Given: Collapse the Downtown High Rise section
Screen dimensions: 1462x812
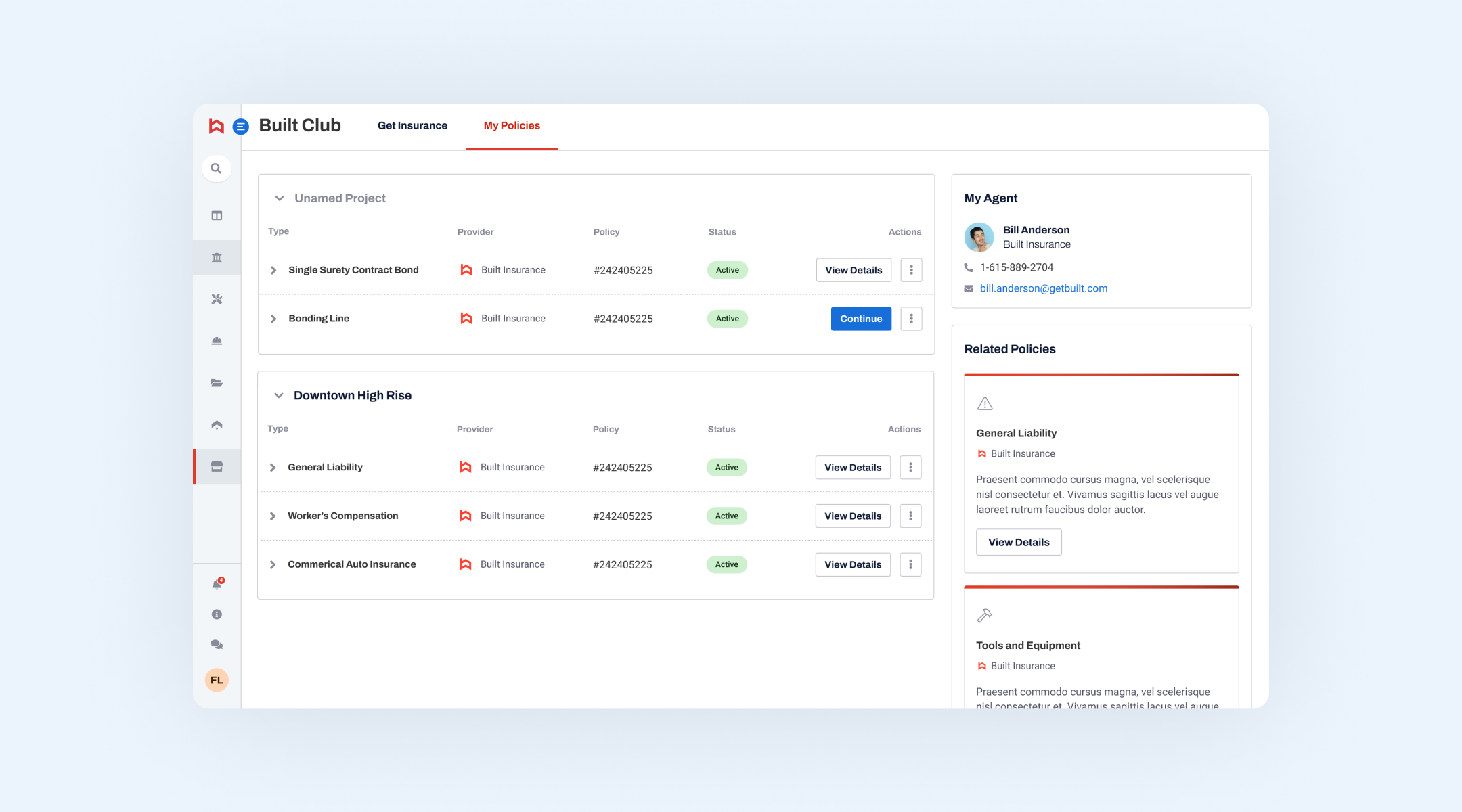Looking at the screenshot, I should pos(279,396).
